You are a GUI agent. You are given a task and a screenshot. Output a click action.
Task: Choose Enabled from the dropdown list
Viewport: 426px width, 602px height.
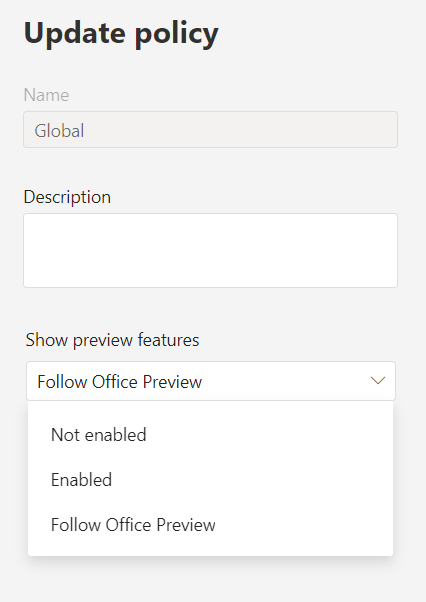coord(210,480)
